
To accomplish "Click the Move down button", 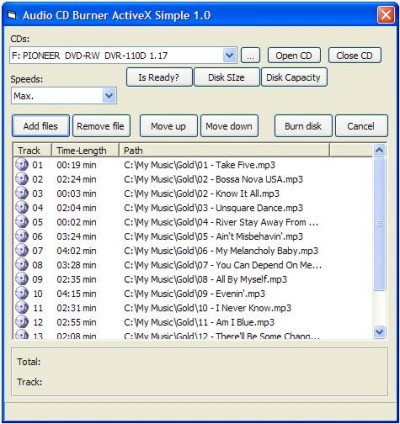I will [x=229, y=126].
